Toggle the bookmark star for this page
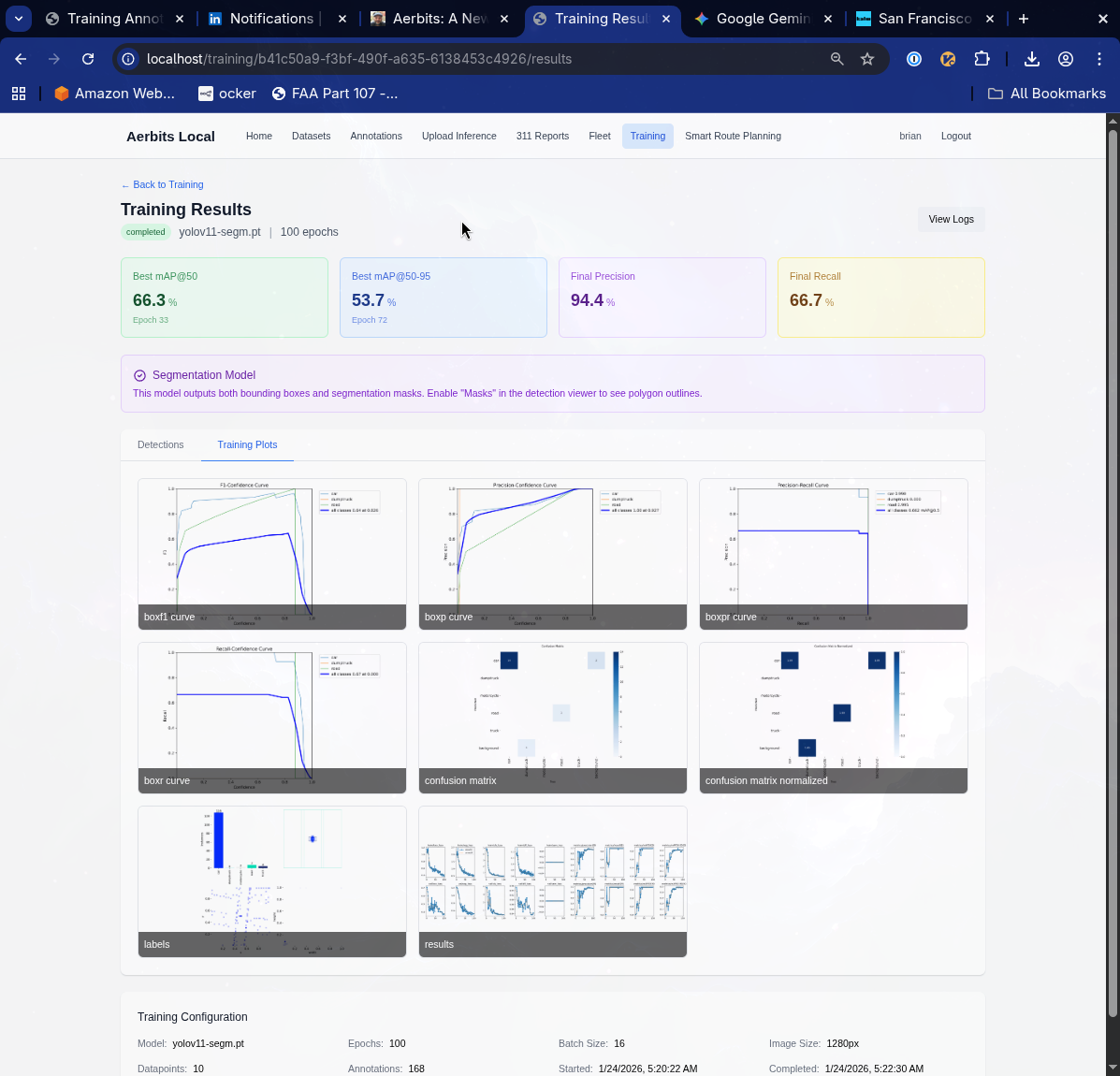Viewport: 1120px width, 1076px height. click(x=867, y=58)
